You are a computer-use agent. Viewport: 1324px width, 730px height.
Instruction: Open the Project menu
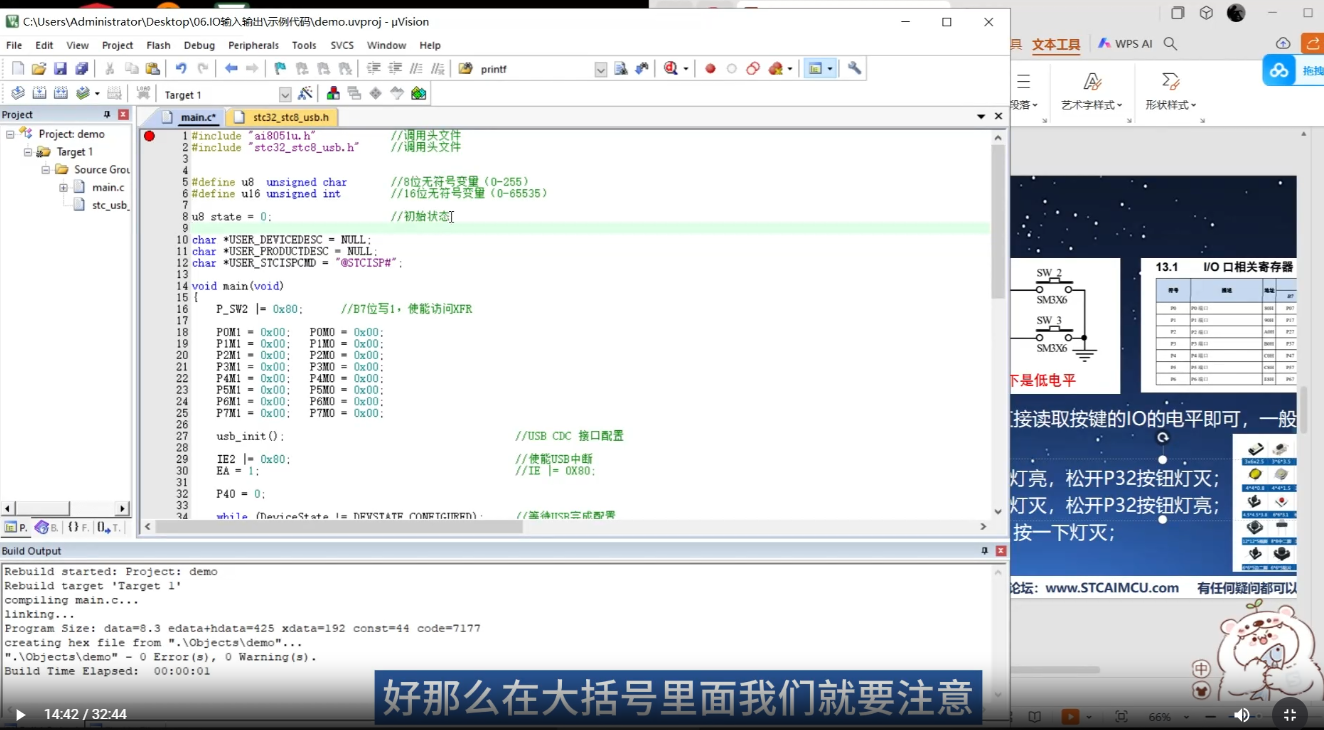117,45
